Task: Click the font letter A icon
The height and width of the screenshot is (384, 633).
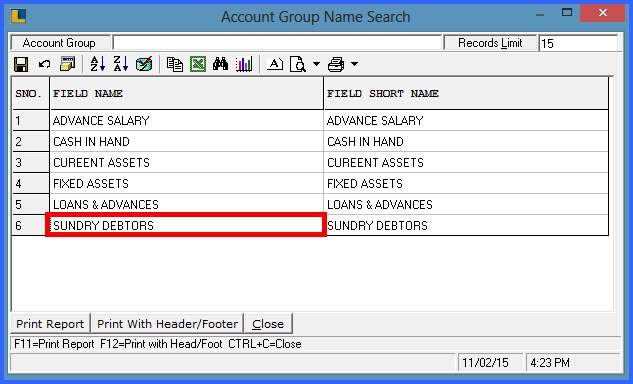Action: pos(275,64)
